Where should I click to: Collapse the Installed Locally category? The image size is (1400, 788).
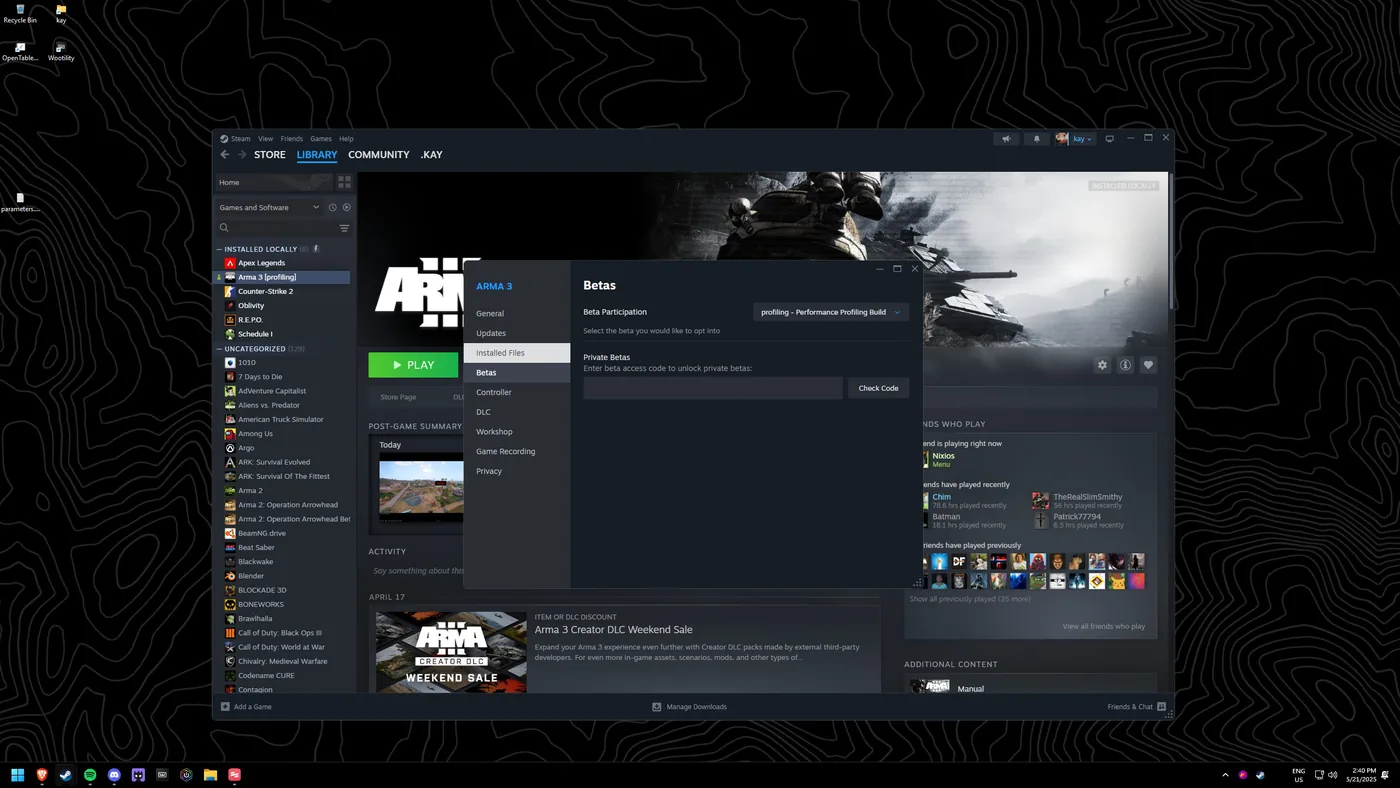coord(219,249)
